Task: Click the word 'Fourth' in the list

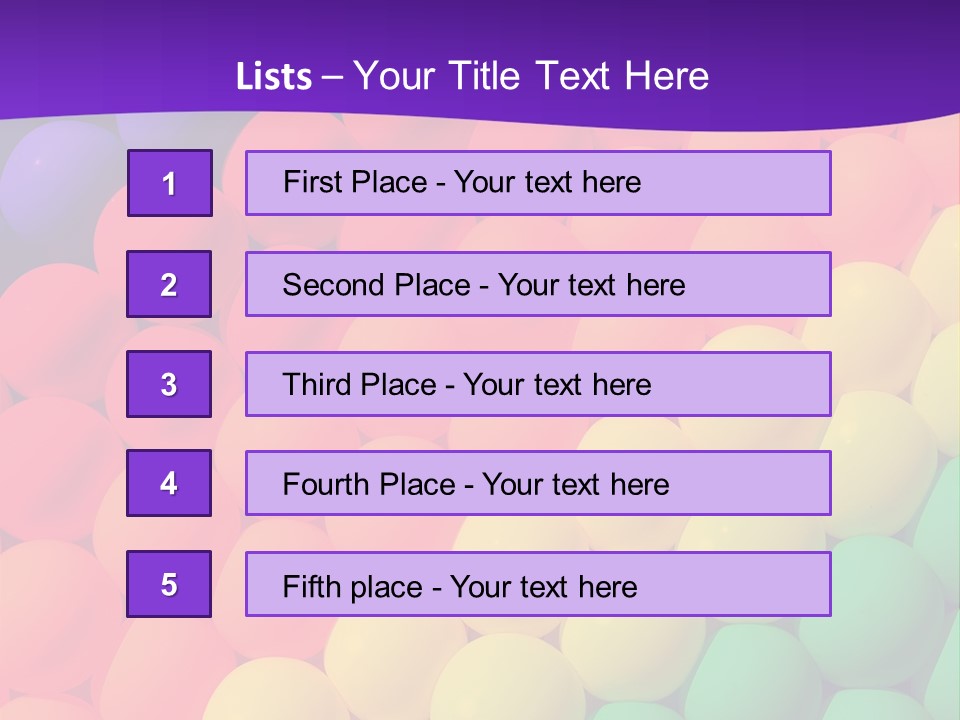Action: tap(326, 485)
